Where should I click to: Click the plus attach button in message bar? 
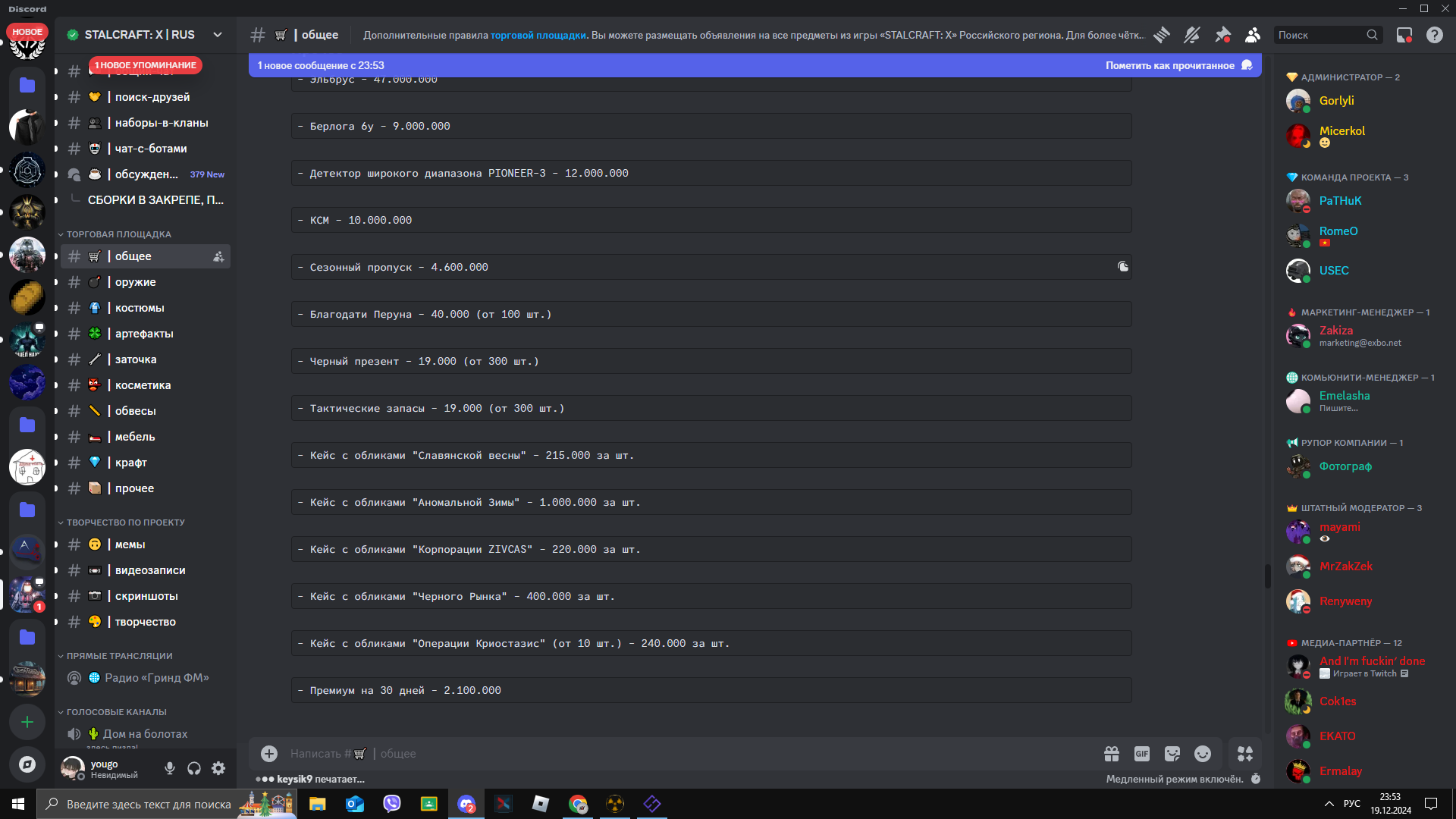point(269,754)
